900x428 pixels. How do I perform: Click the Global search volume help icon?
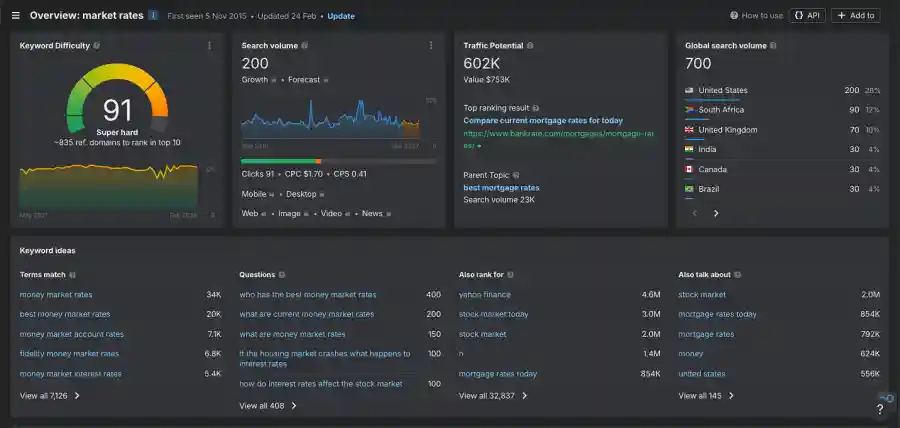773,45
